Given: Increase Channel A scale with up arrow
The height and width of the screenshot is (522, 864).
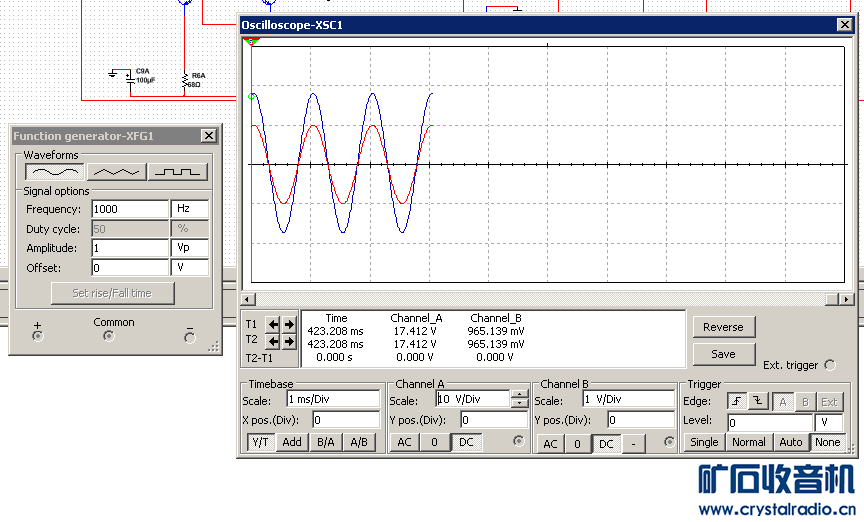Looking at the screenshot, I should (519, 394).
